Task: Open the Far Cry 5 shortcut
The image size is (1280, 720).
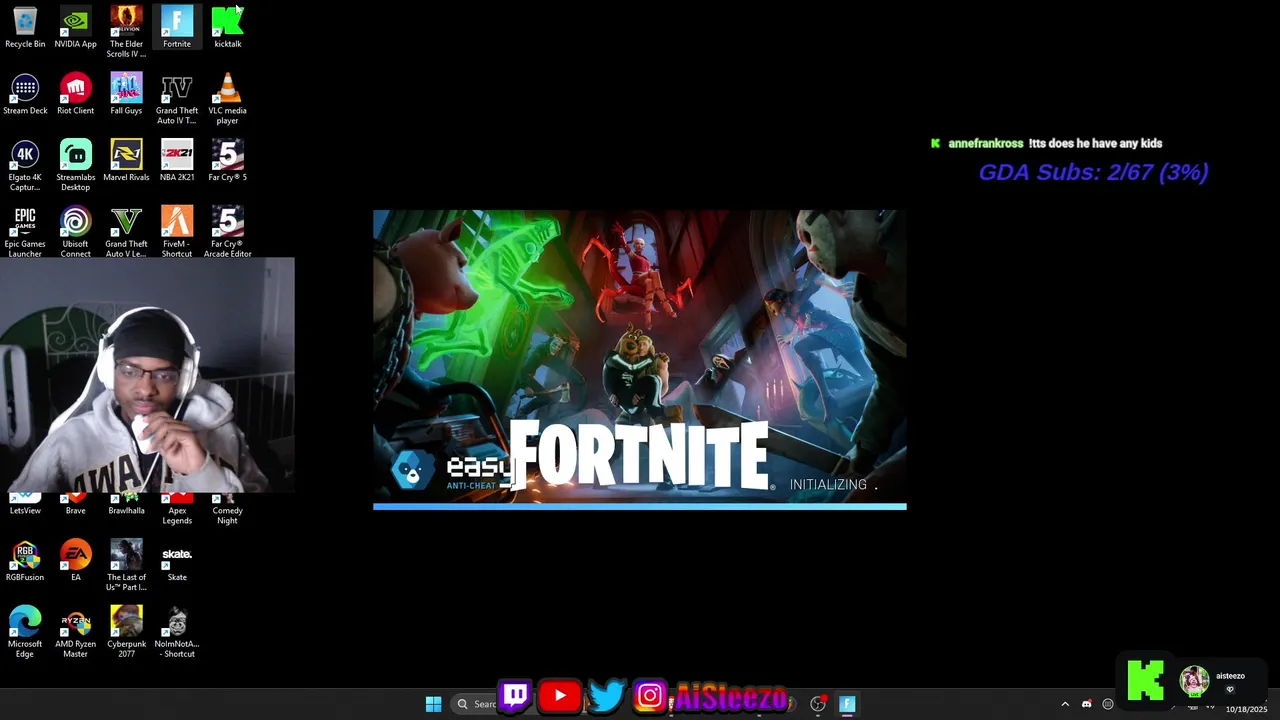Action: point(228,160)
